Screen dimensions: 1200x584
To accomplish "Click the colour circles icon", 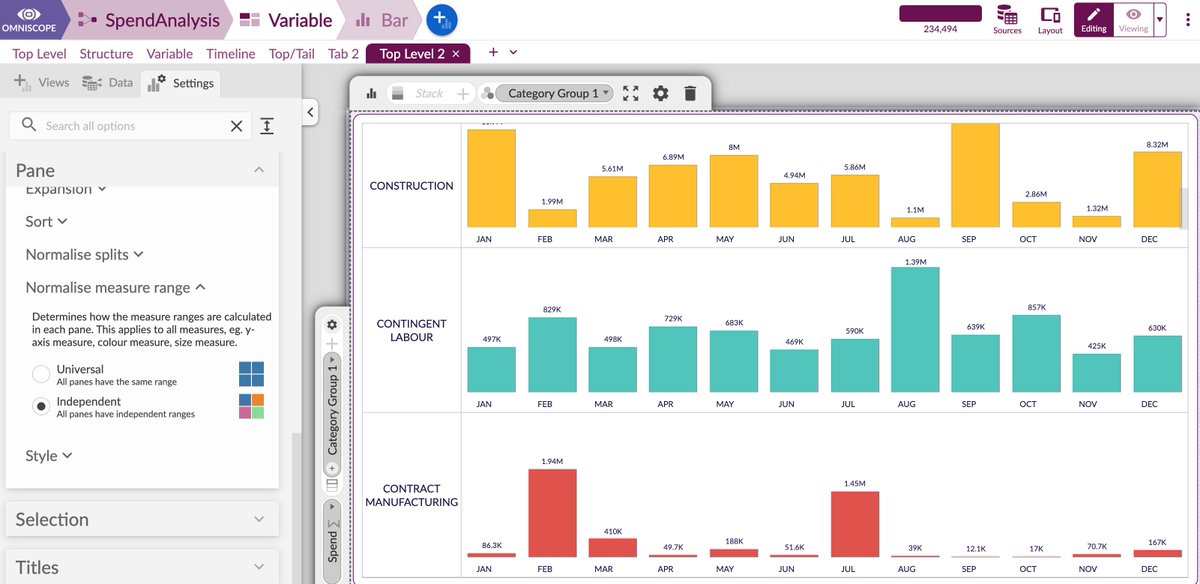I will [x=488, y=93].
